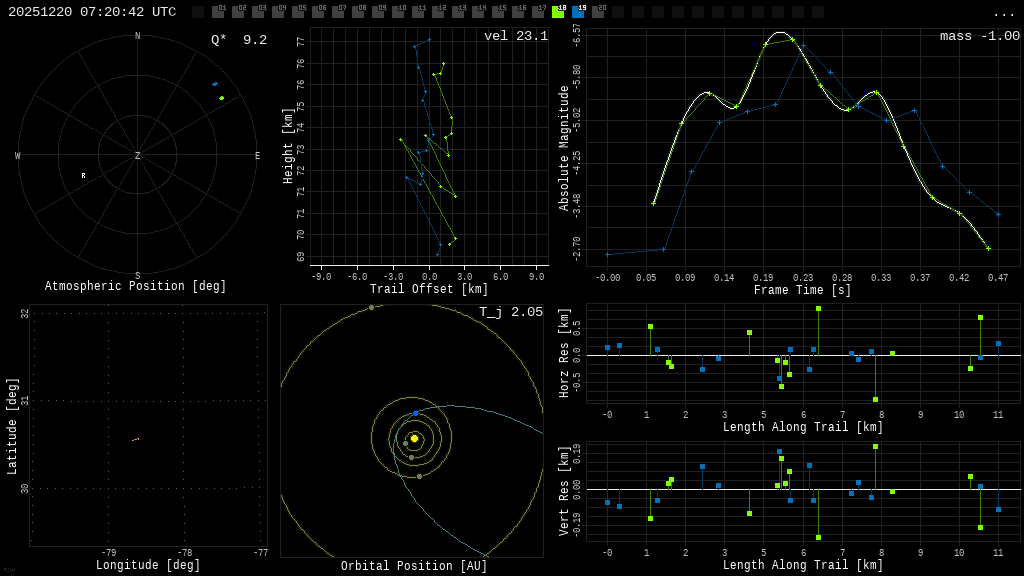Click the yellow Sun in the orbital plot
The height and width of the screenshot is (576, 1024).
click(x=414, y=438)
